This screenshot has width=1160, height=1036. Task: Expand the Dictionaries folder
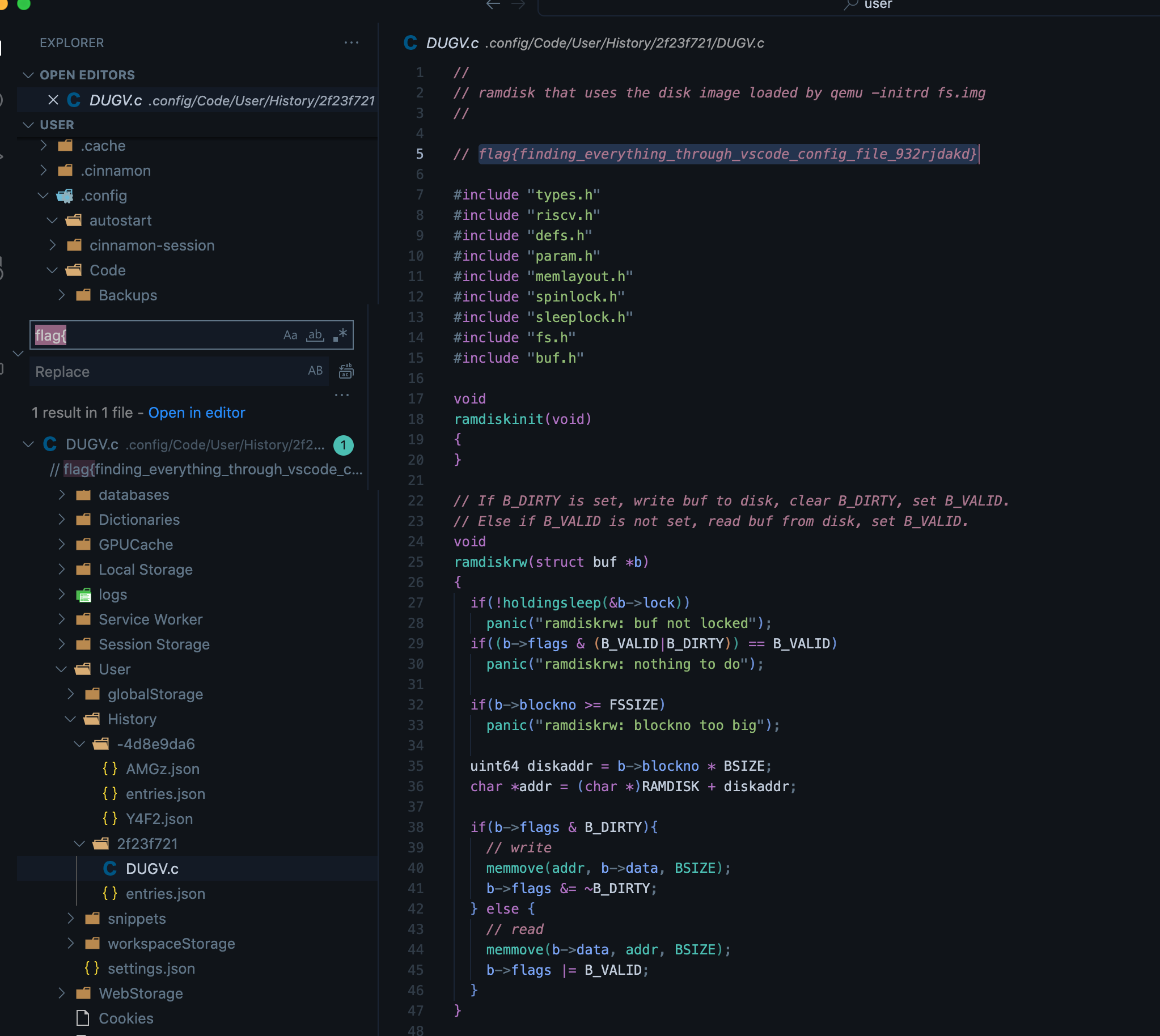[x=61, y=520]
